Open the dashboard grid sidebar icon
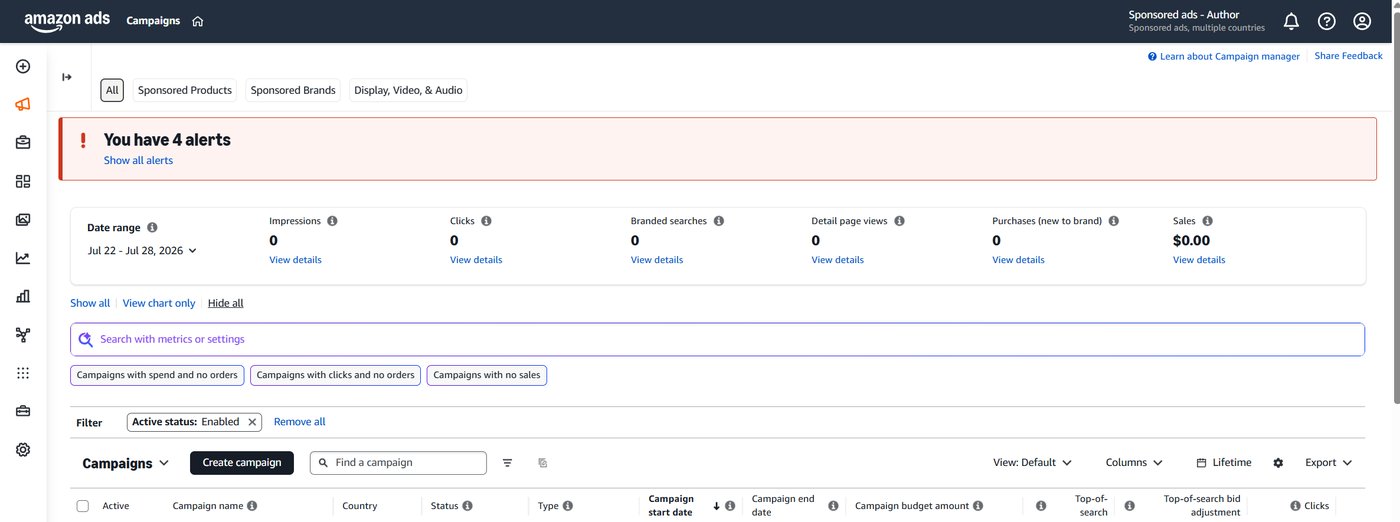Image resolution: width=1400 pixels, height=522 pixels. coord(23,181)
